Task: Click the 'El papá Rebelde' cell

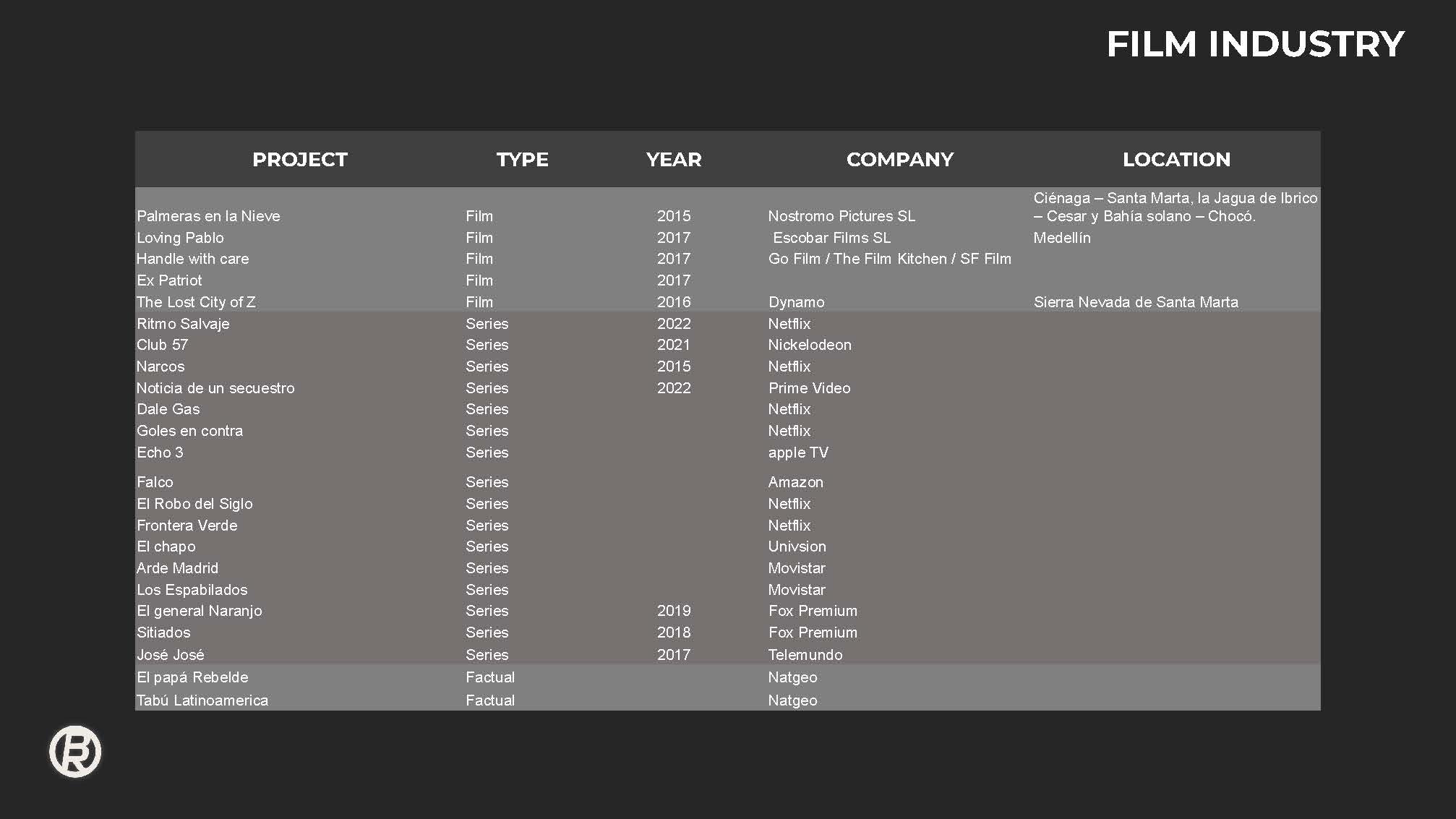Action: [192, 677]
